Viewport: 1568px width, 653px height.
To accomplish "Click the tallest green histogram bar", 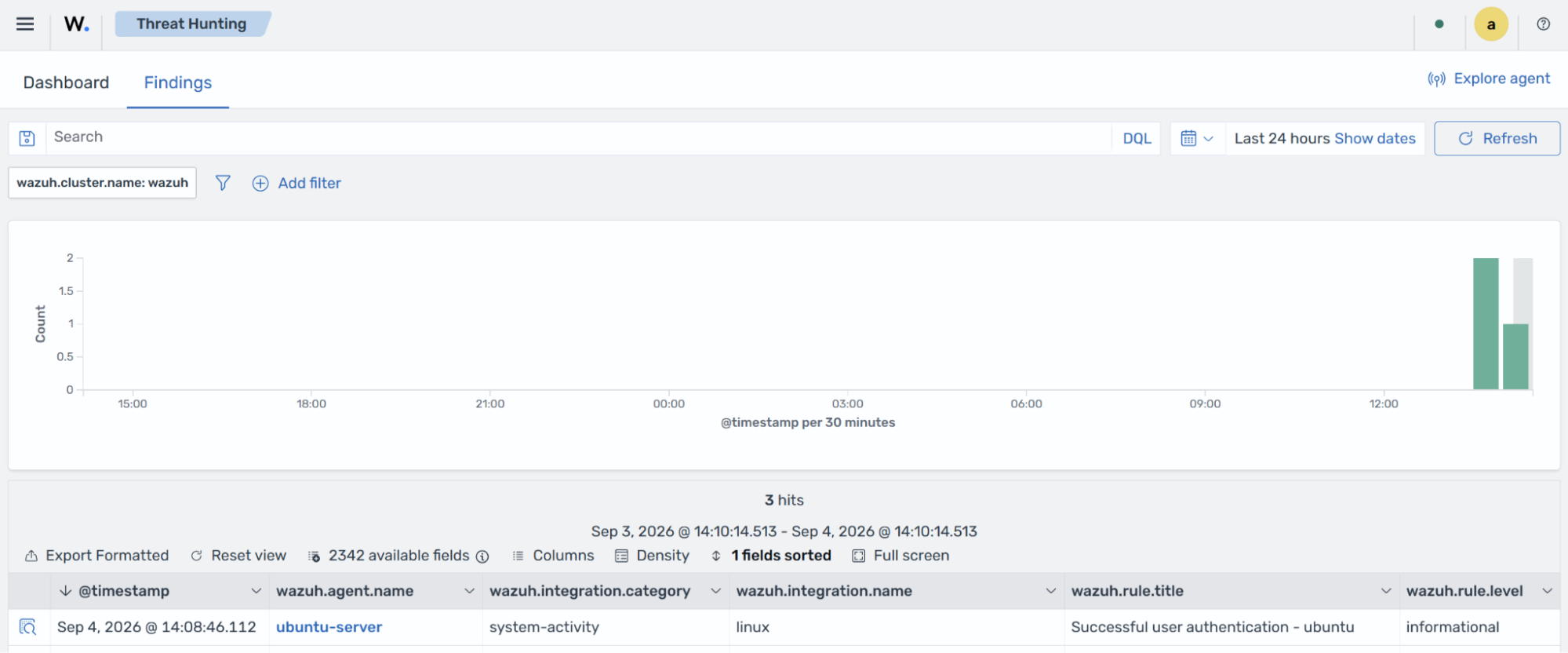I will coord(1486,323).
